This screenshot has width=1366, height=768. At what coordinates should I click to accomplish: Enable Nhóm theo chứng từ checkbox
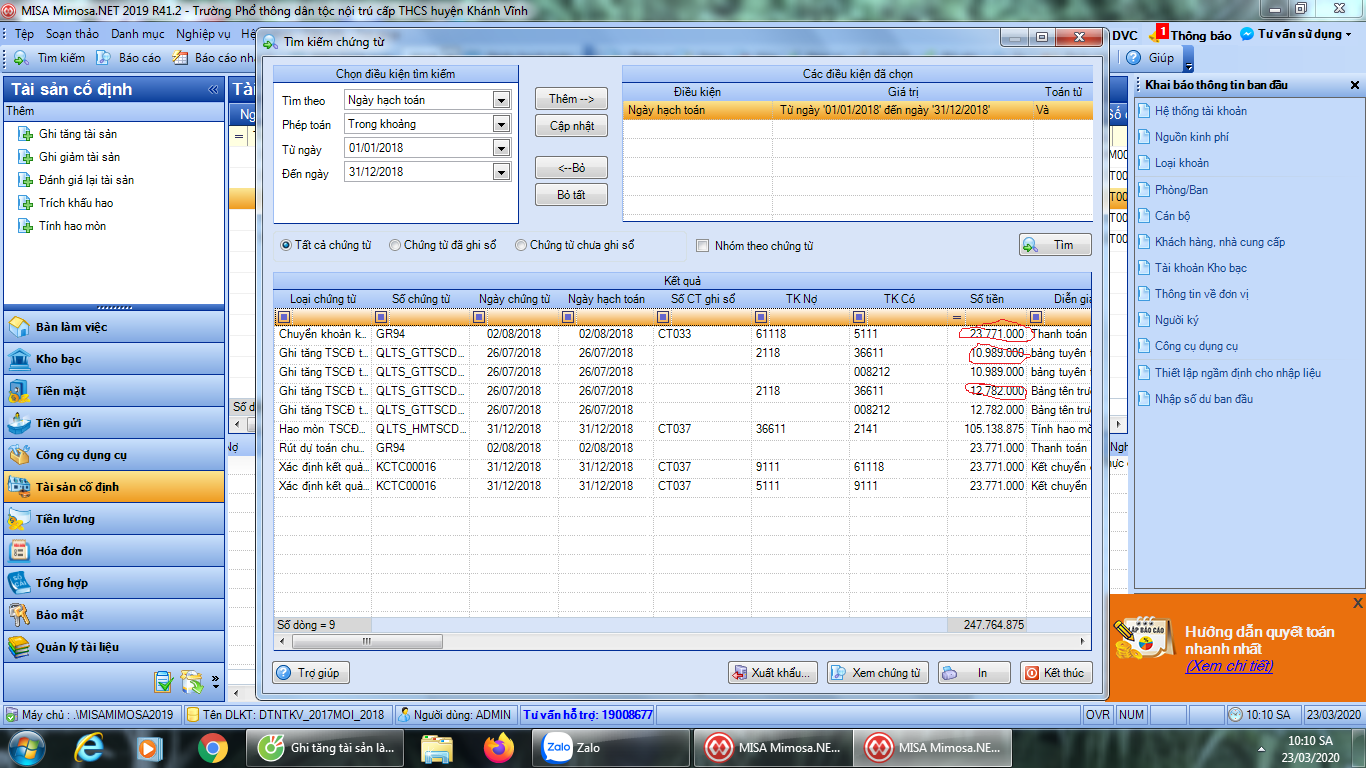coord(702,245)
